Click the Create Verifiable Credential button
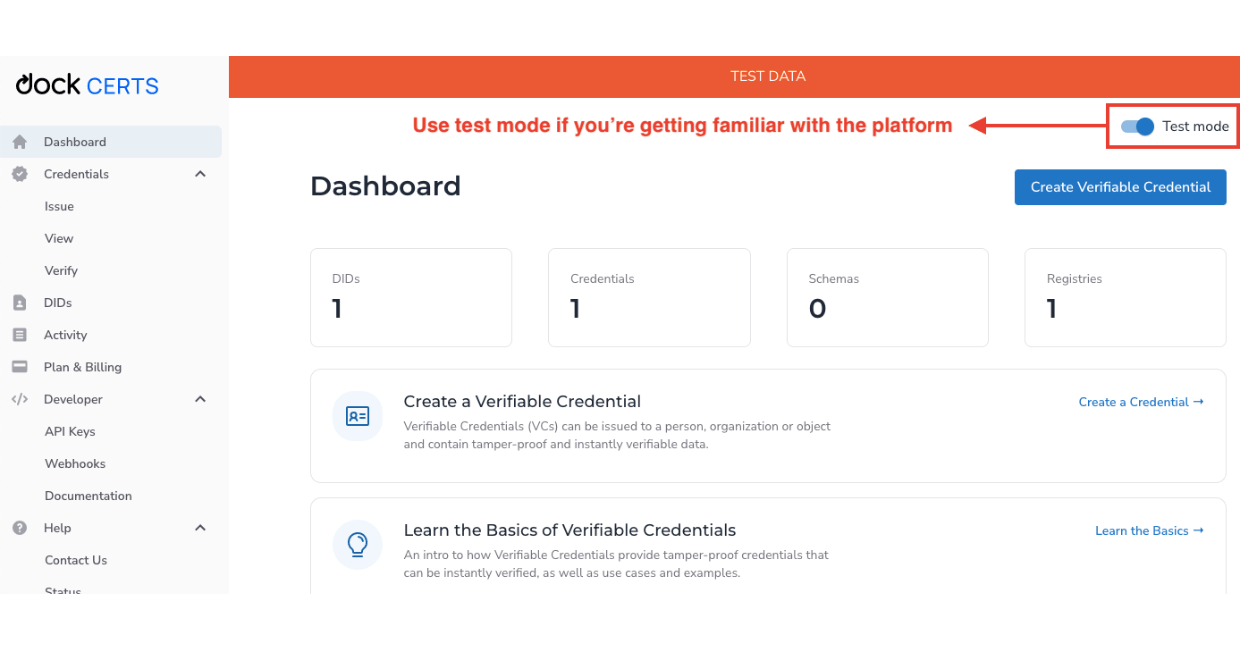The image size is (1240, 650). (x=1120, y=187)
